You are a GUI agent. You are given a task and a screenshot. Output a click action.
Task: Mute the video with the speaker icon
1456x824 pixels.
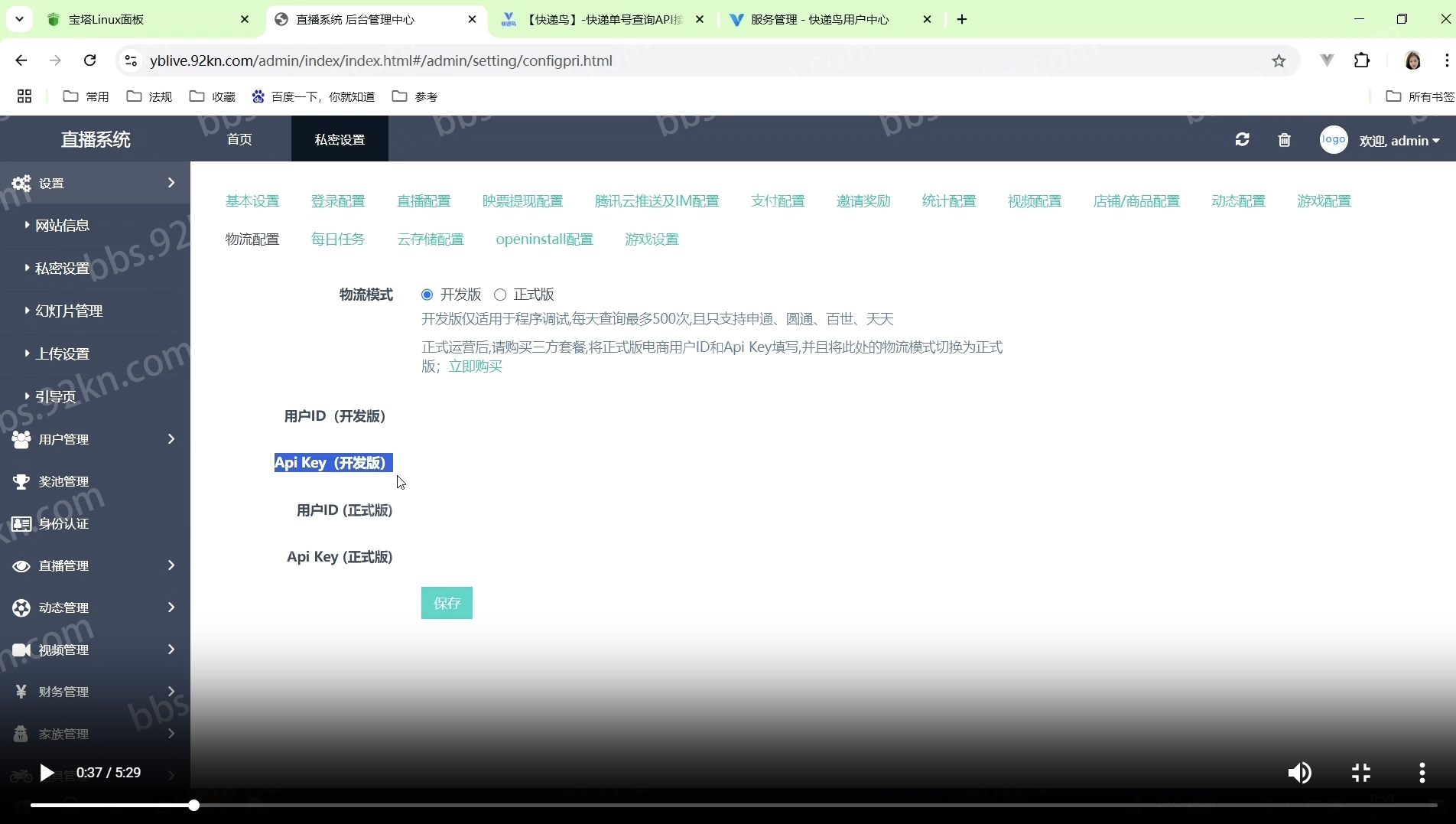[x=1299, y=773]
